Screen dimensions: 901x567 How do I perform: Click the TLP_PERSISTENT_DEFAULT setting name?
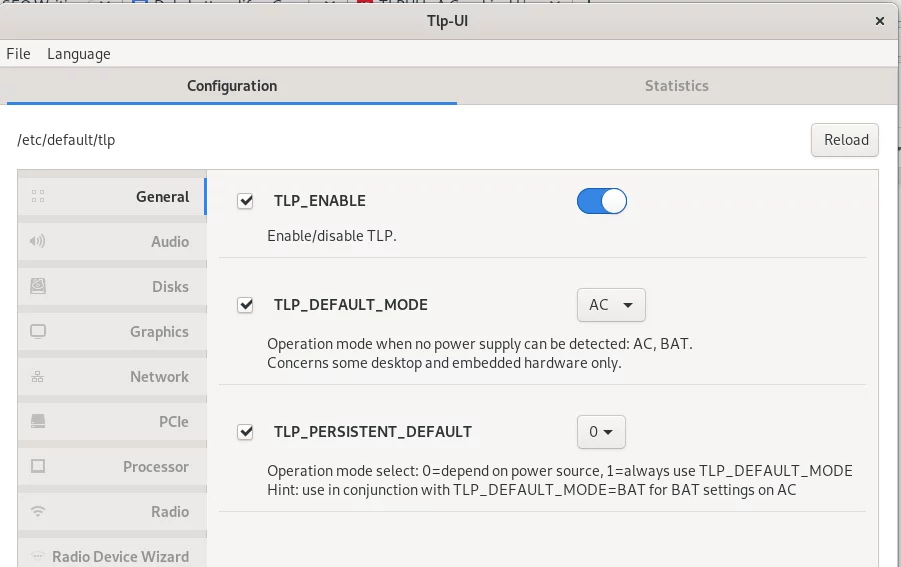[372, 432]
